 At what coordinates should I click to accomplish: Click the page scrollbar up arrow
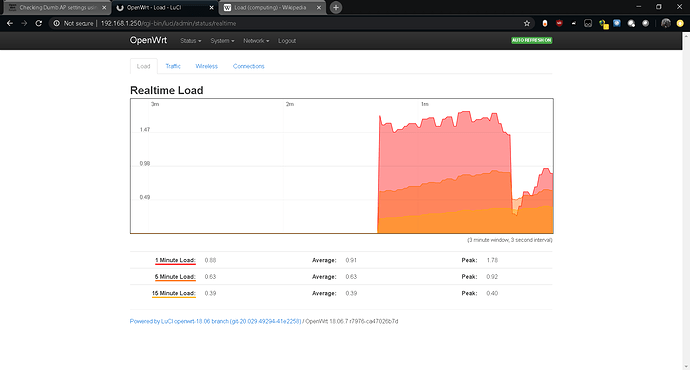(686, 36)
